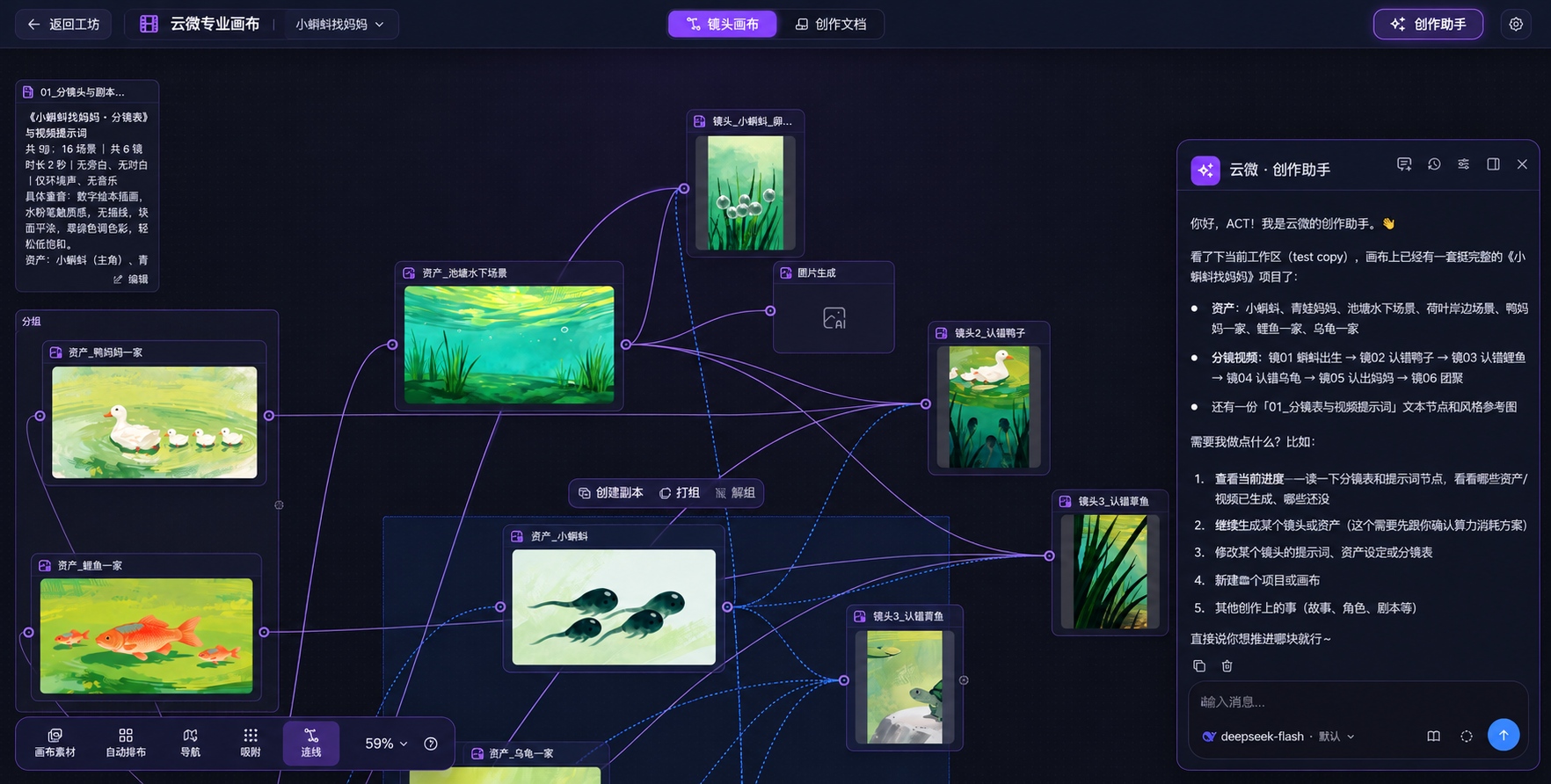Copy the assistant's reply message
The width and height of the screenshot is (1551, 784).
coord(1199,666)
